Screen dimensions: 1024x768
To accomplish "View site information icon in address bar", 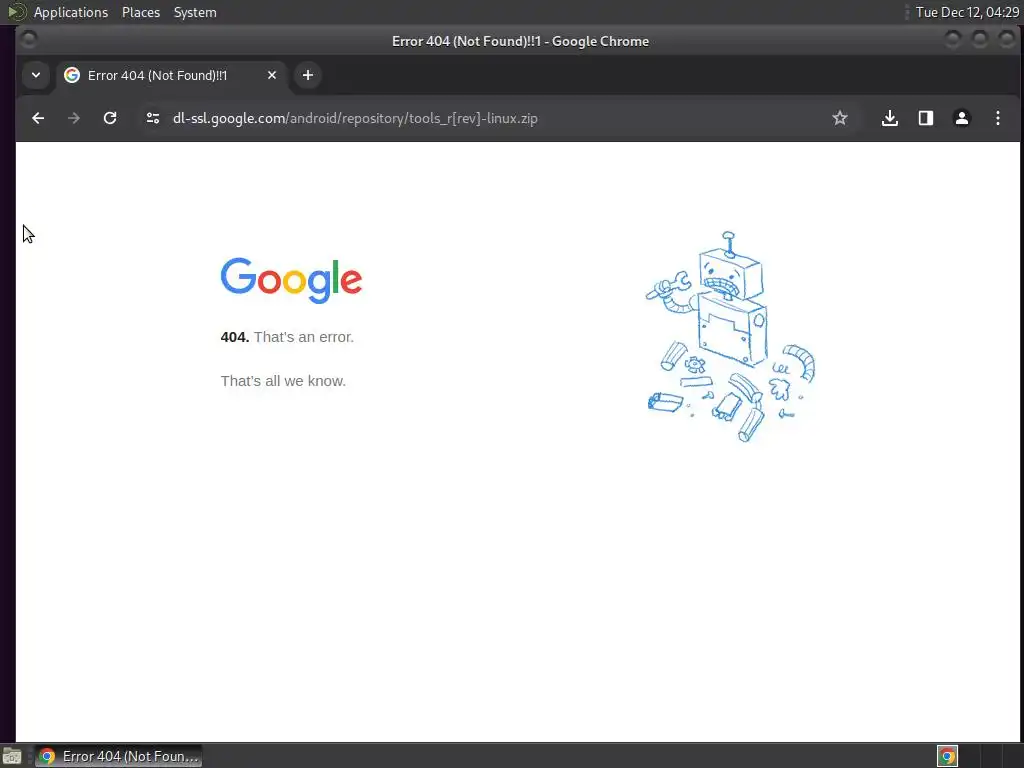I will click(x=153, y=118).
